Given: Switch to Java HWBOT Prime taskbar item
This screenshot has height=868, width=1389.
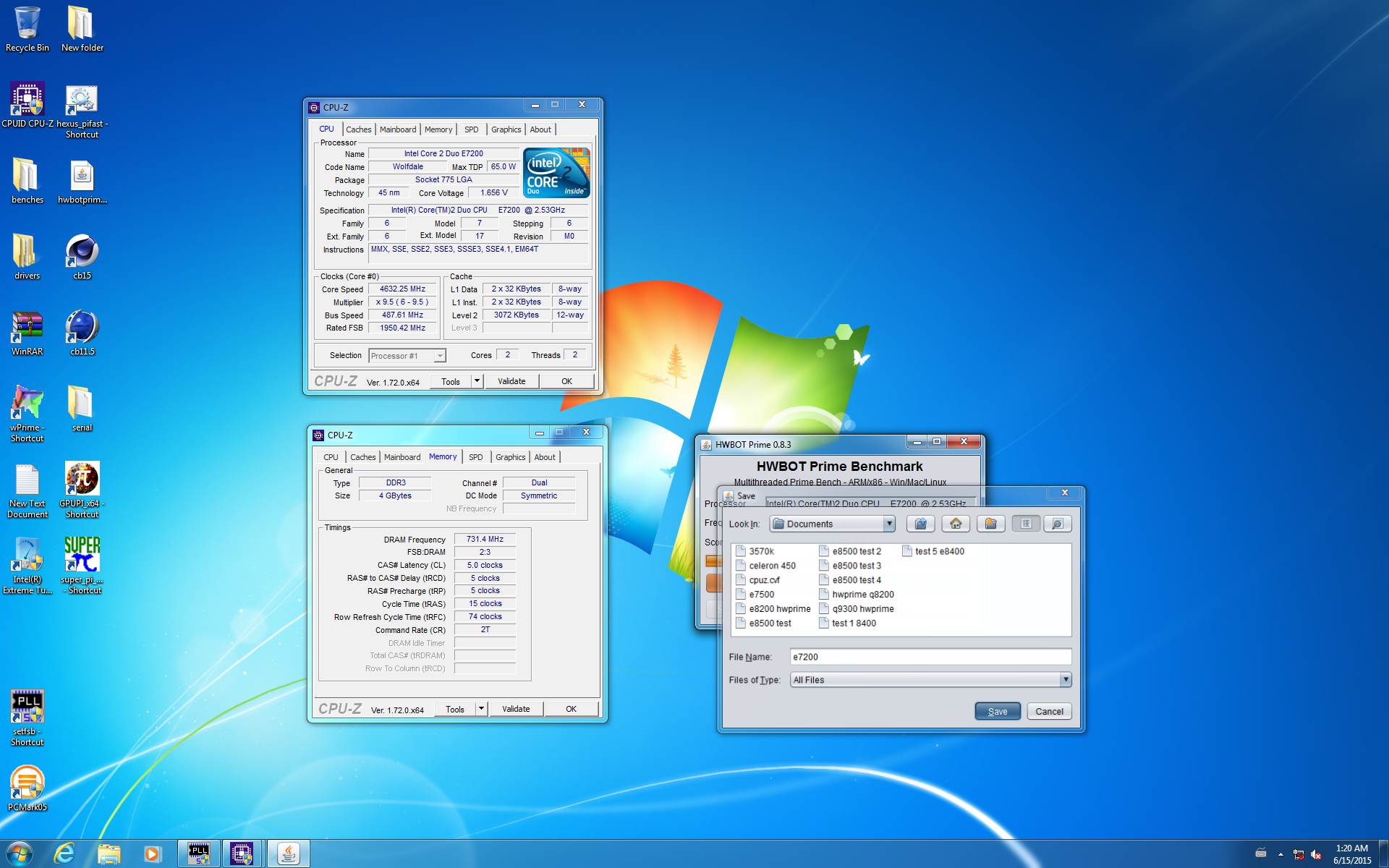Looking at the screenshot, I should click(289, 854).
